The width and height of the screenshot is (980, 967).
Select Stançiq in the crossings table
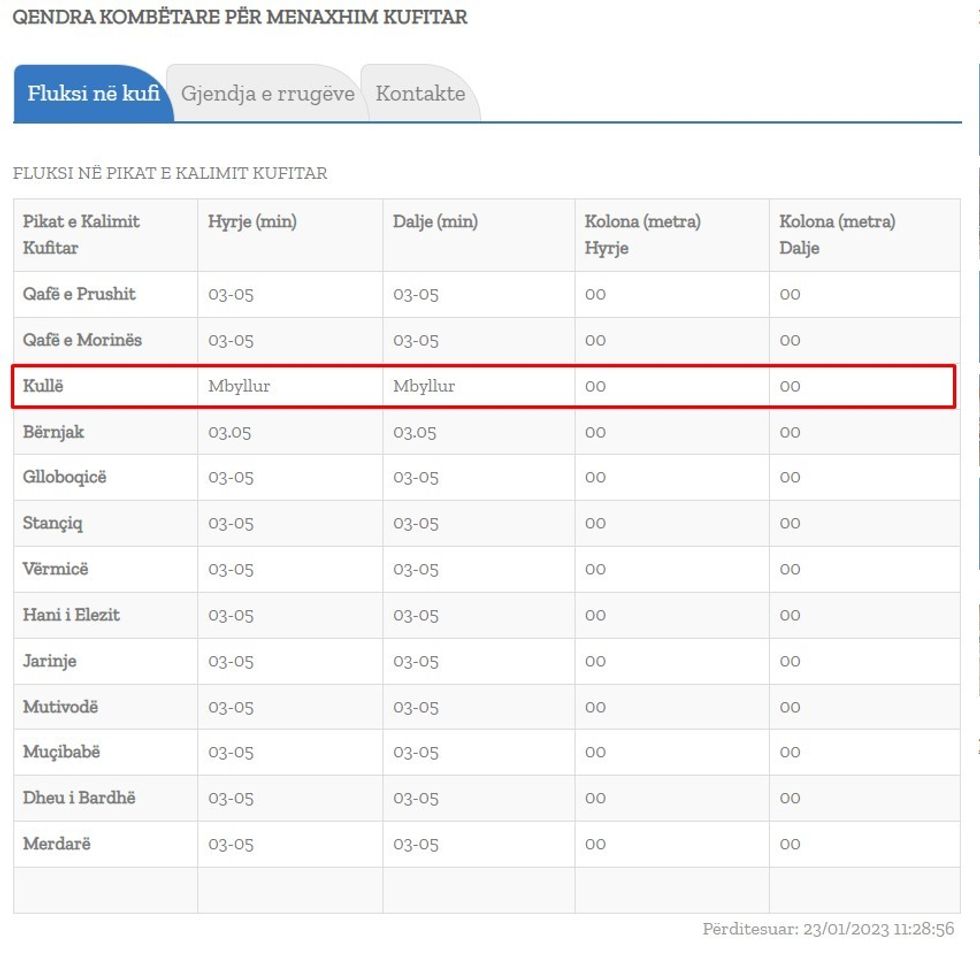53,523
